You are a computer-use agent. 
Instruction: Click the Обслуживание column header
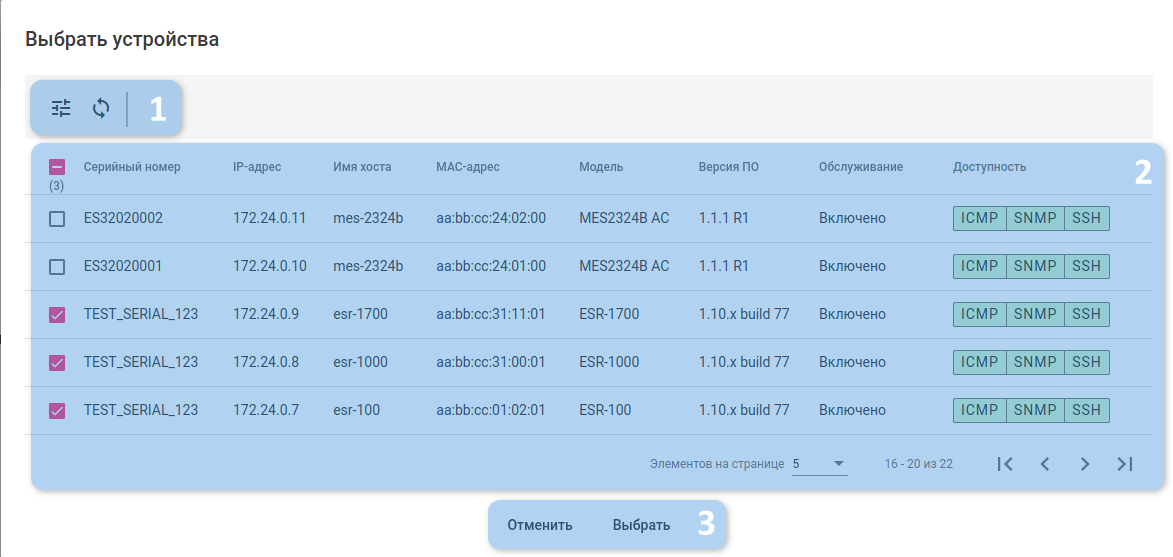(x=861, y=167)
